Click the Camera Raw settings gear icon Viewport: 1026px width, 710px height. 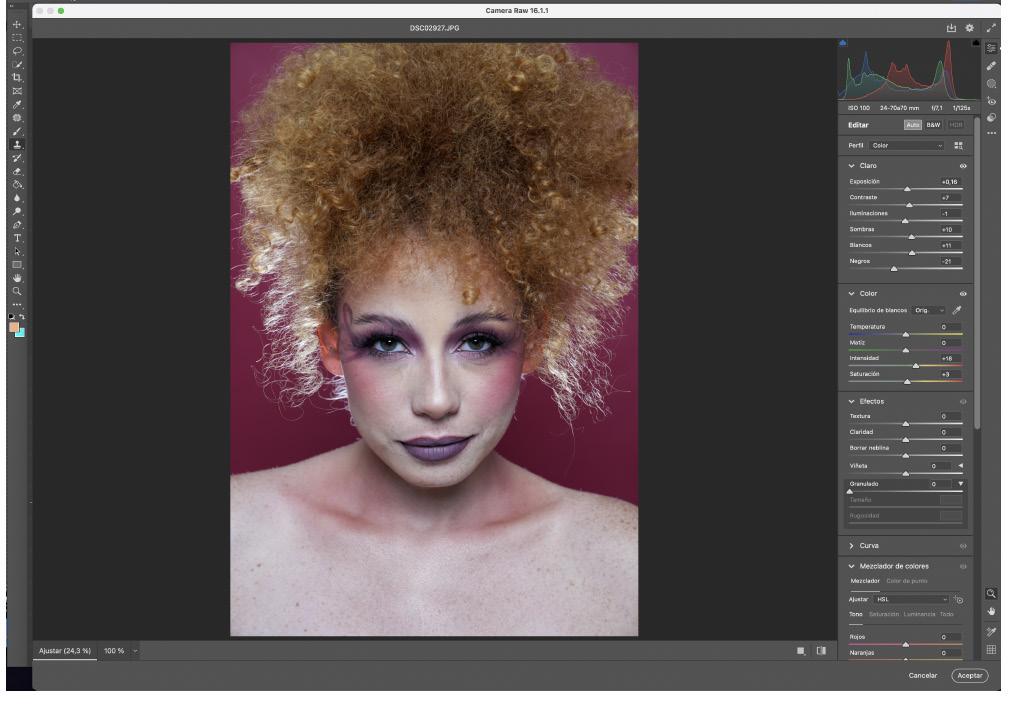point(970,28)
